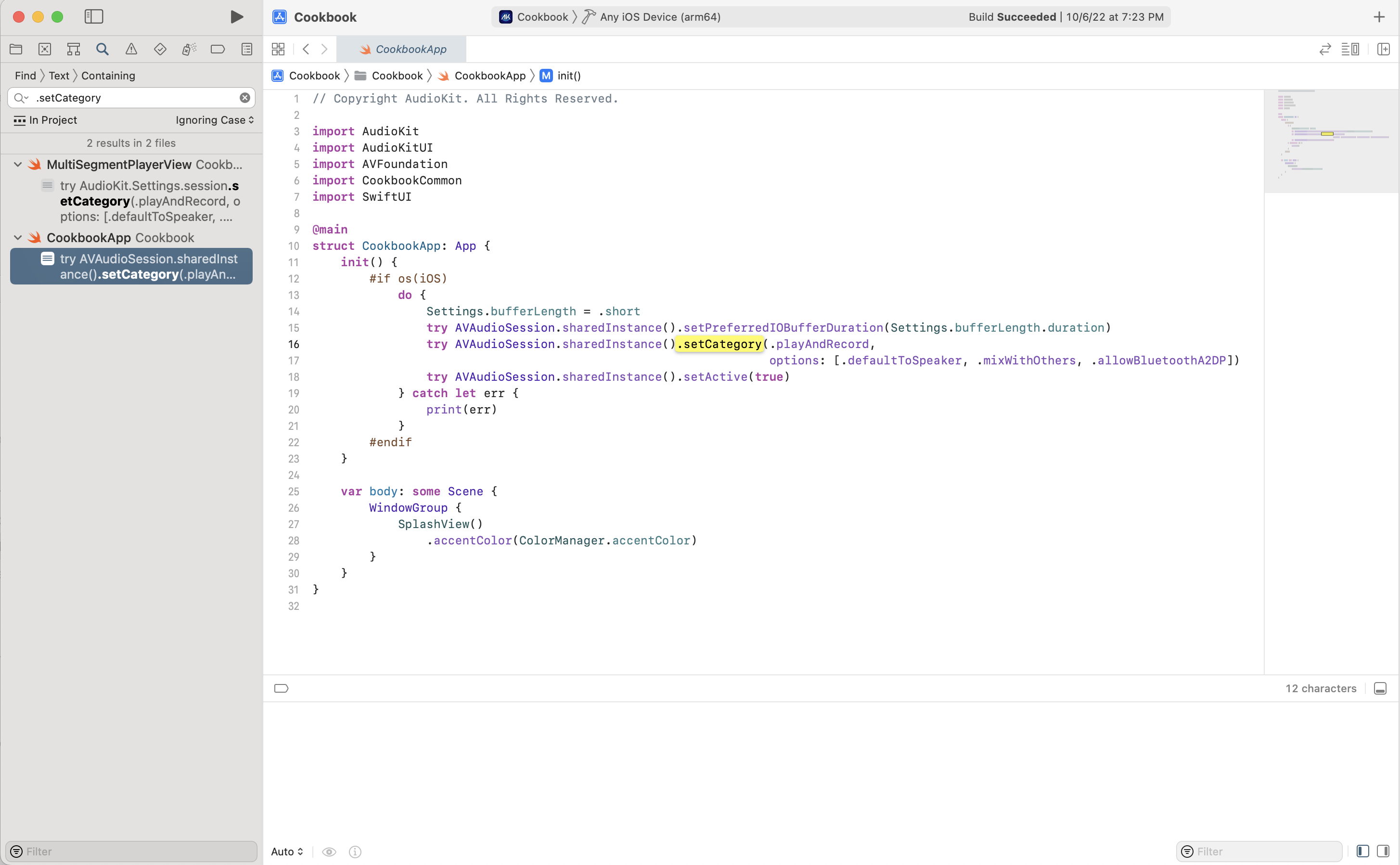Click the Run play button
1400x865 pixels.
(x=236, y=16)
